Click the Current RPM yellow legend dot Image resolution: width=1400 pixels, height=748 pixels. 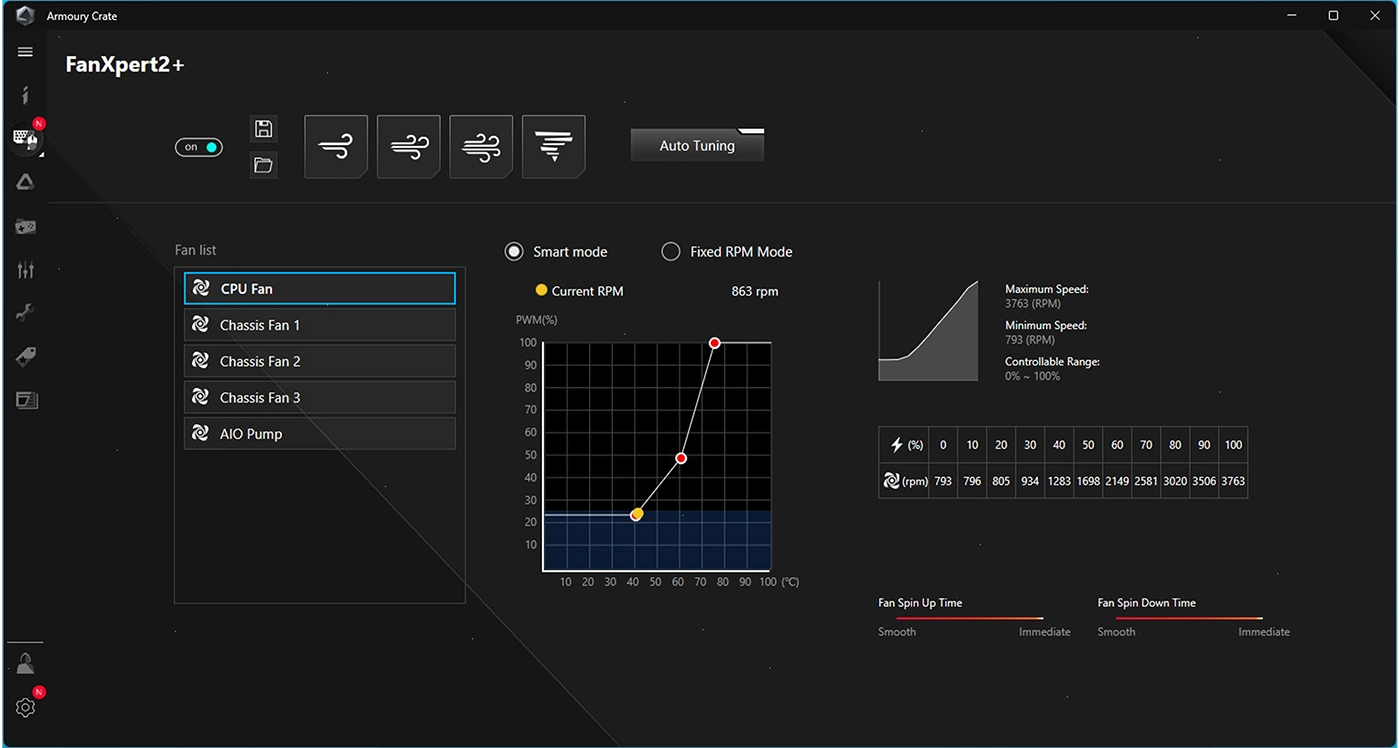[542, 290]
